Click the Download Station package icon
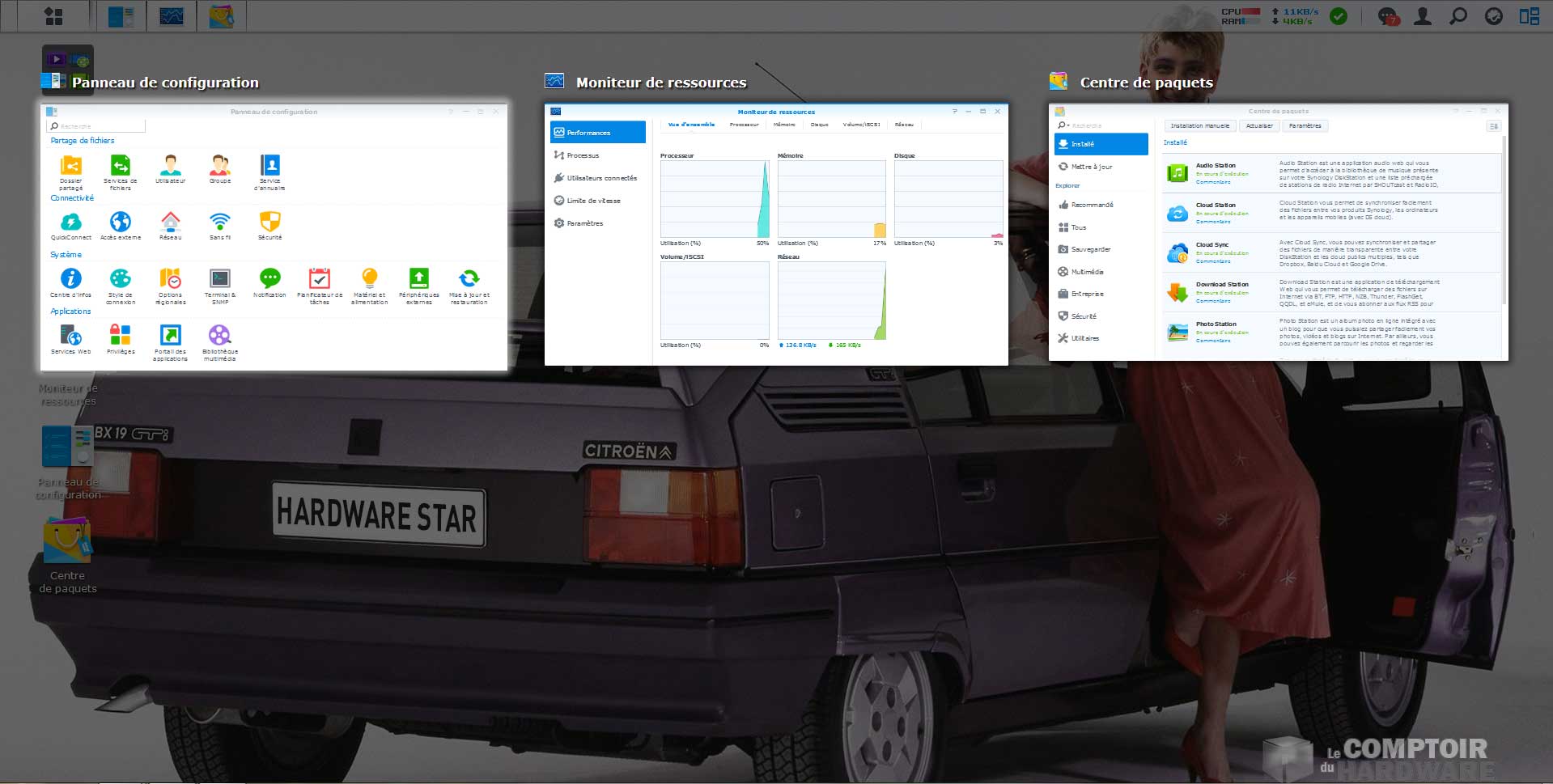 coord(1177,293)
